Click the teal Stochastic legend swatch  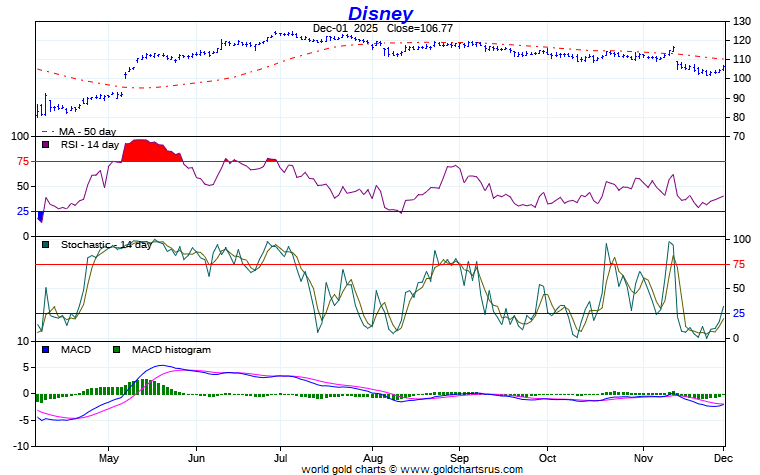[46, 244]
